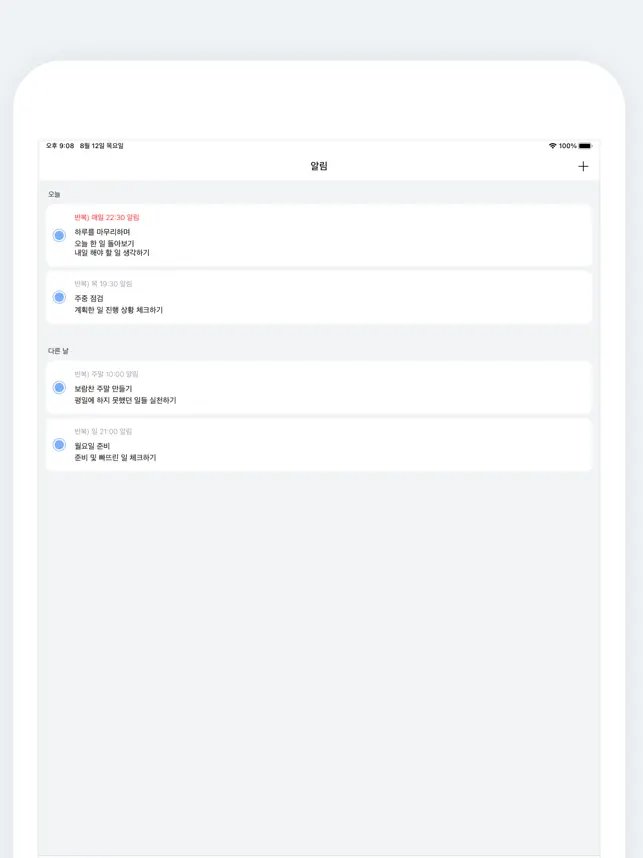Click the 목 19:30 알림 time label
The image size is (643, 858).
(103, 283)
